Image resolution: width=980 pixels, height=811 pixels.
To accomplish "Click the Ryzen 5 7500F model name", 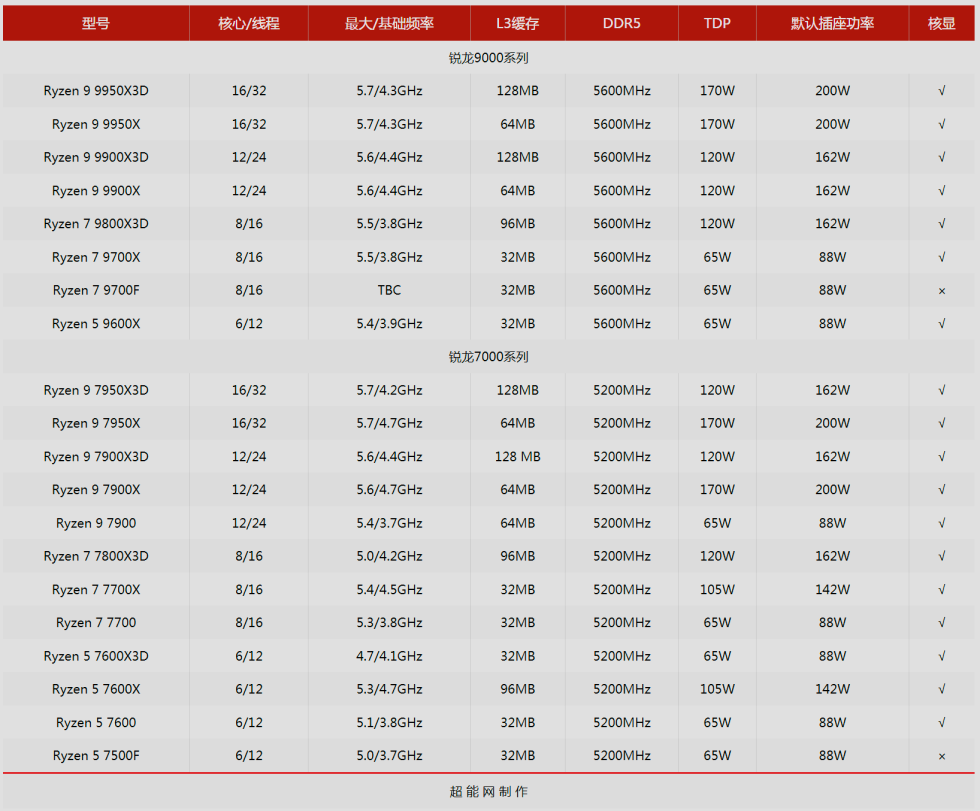I will [x=96, y=756].
